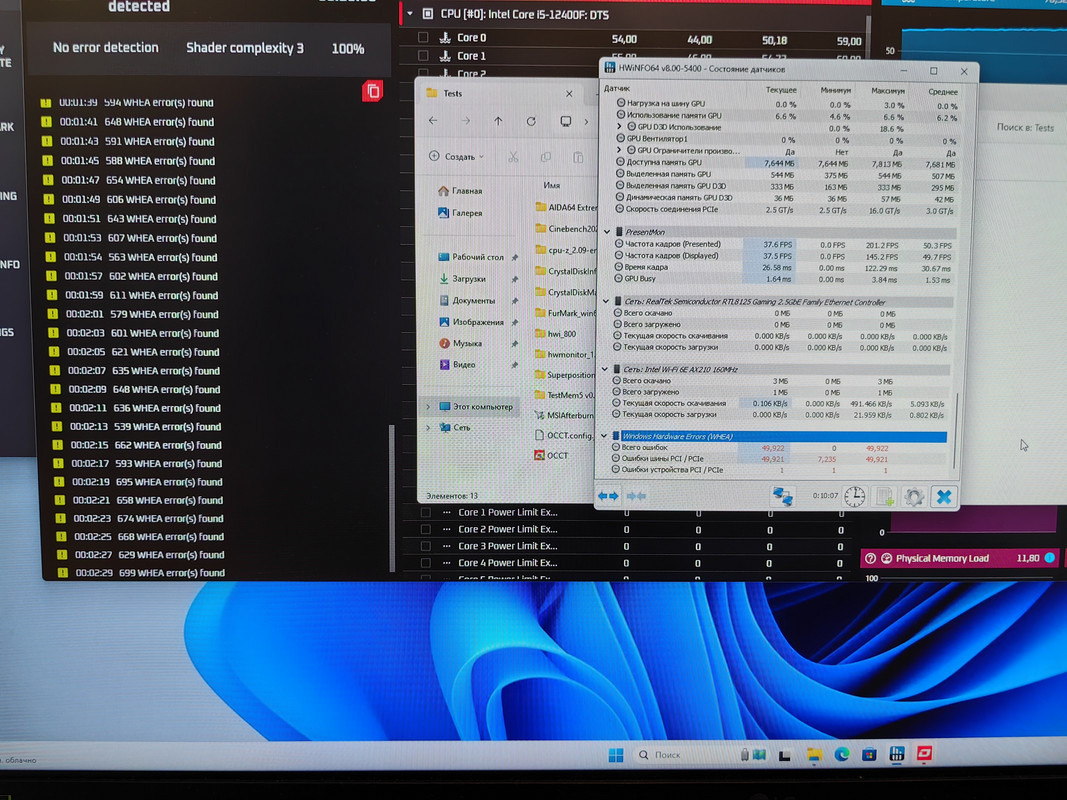Viewport: 1067px width, 800px height.
Task: Click OCCT error log vertical scrollbar
Action: (x=391, y=499)
